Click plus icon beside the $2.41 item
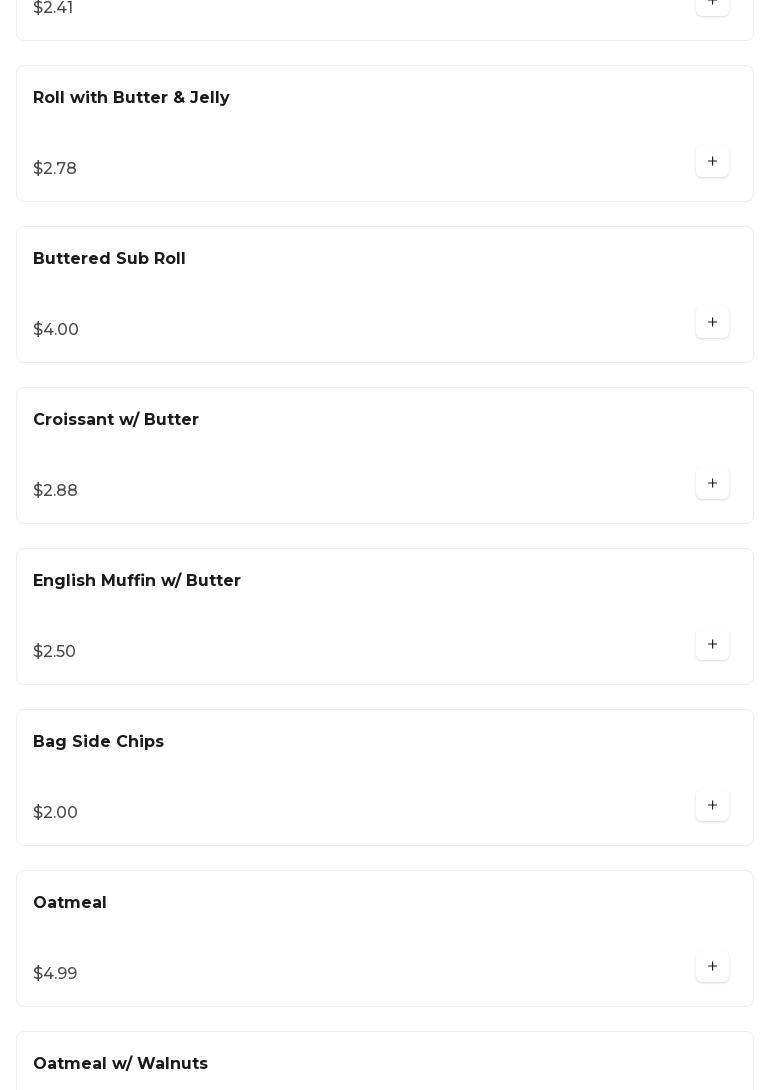 712,6
